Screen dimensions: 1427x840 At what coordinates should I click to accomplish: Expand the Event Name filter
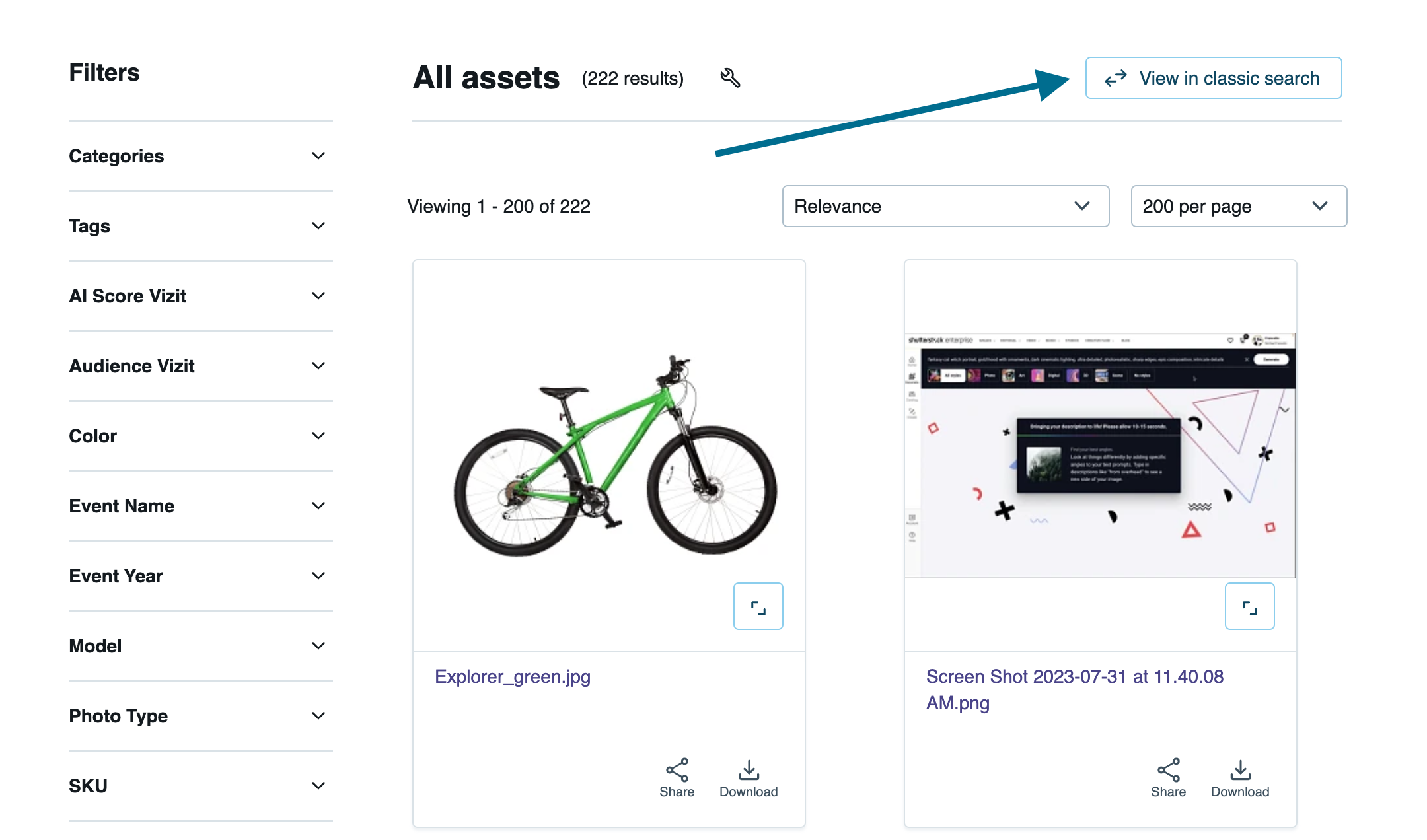pos(319,506)
